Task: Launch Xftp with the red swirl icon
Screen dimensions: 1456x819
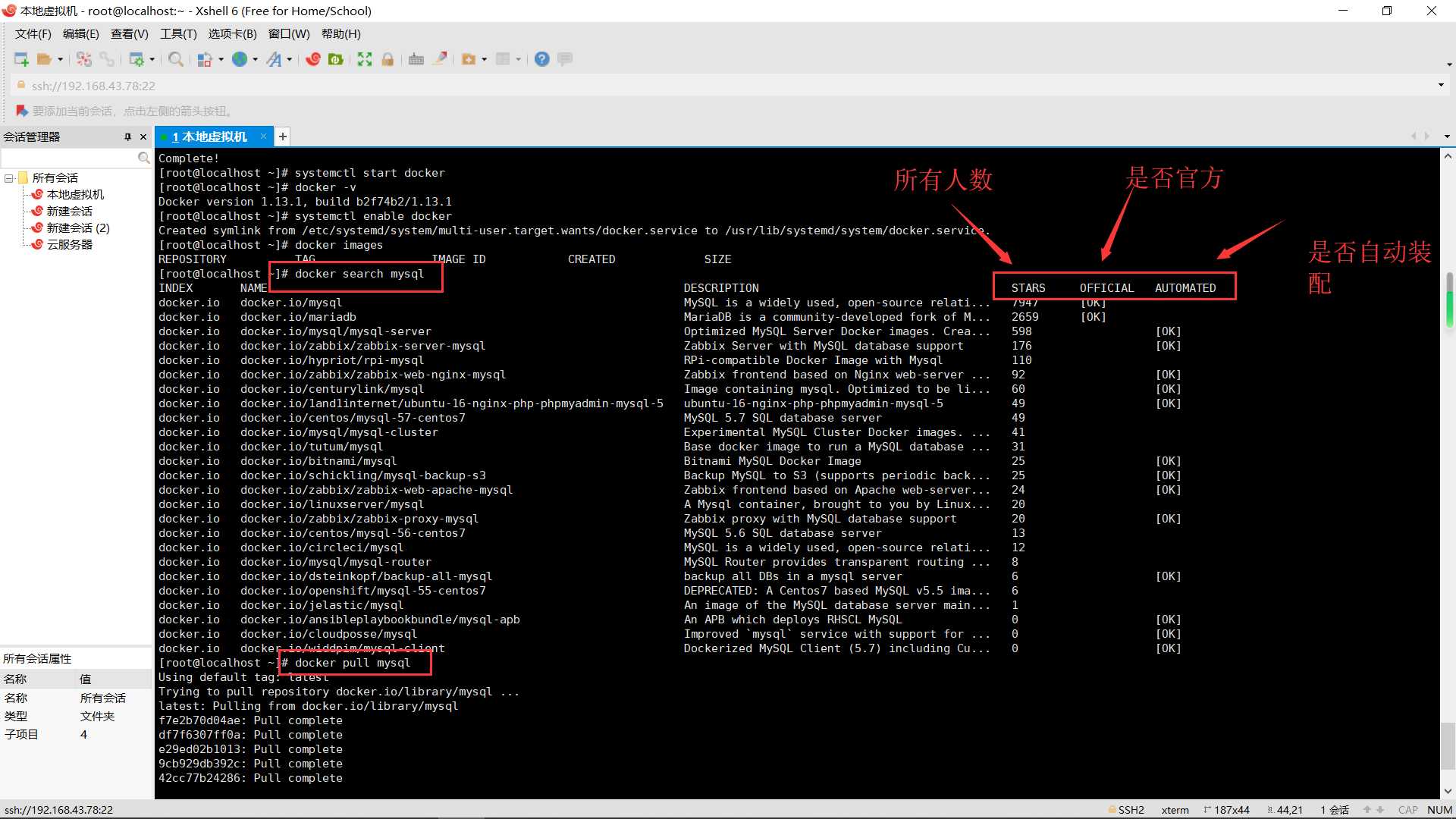Action: coord(313,59)
